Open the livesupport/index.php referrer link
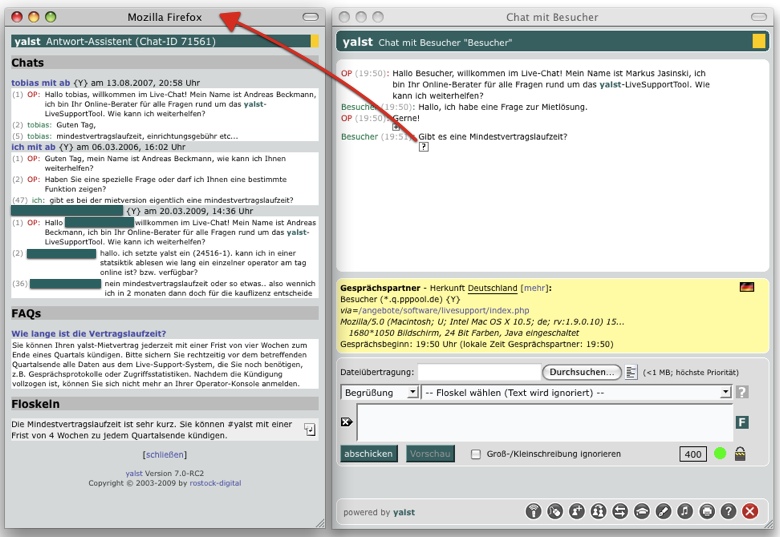 (x=444, y=310)
